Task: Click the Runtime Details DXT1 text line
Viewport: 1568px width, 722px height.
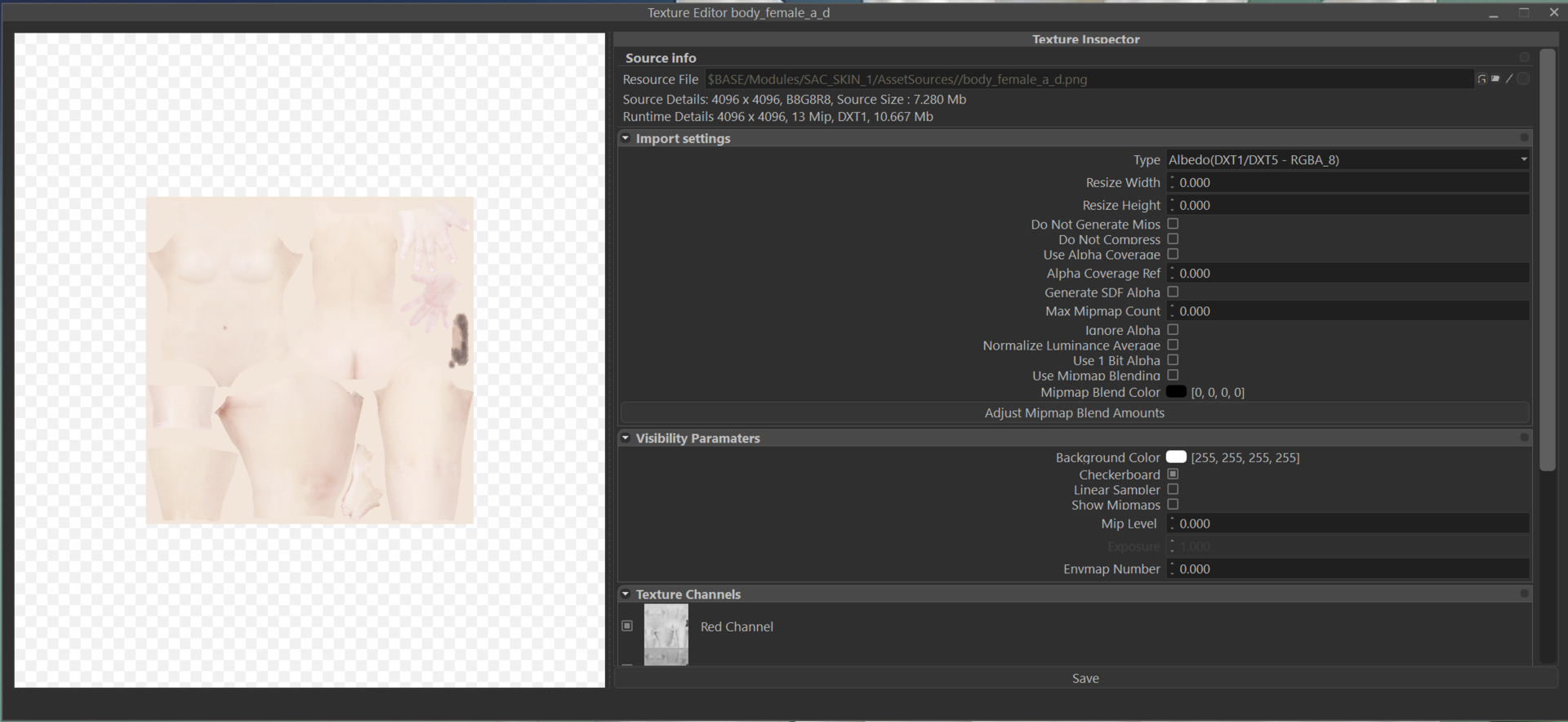Action: tap(777, 117)
